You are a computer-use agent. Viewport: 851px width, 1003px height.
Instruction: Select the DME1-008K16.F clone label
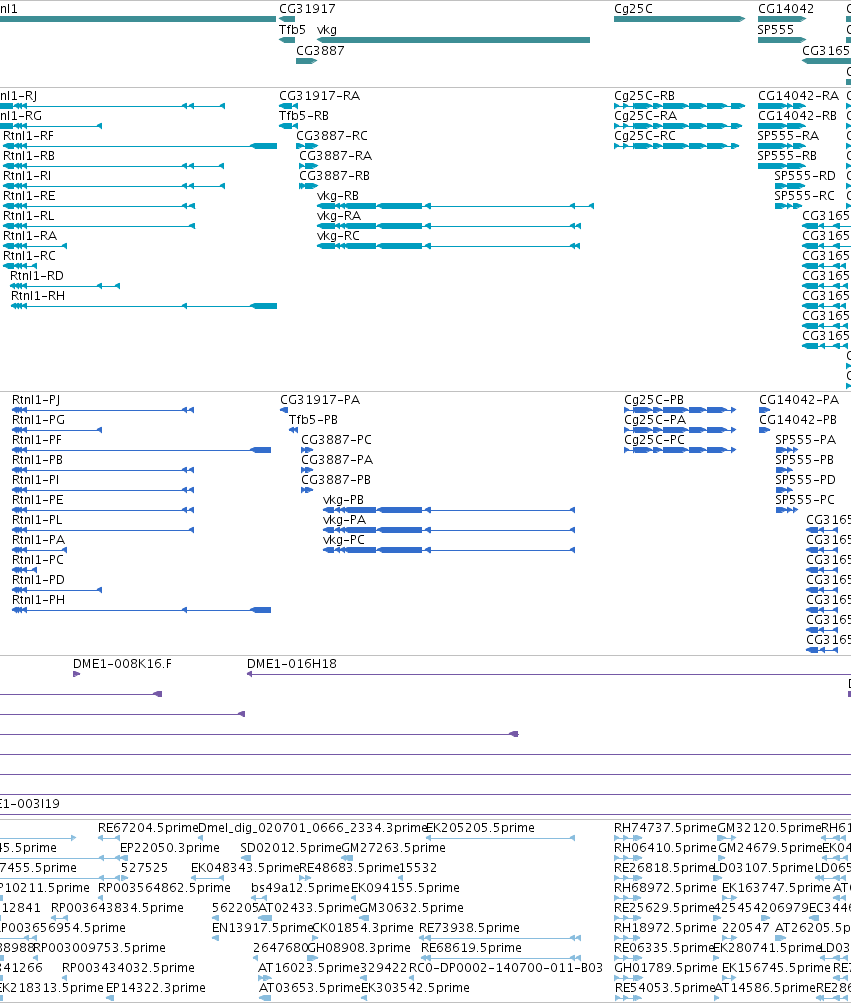pos(122,664)
